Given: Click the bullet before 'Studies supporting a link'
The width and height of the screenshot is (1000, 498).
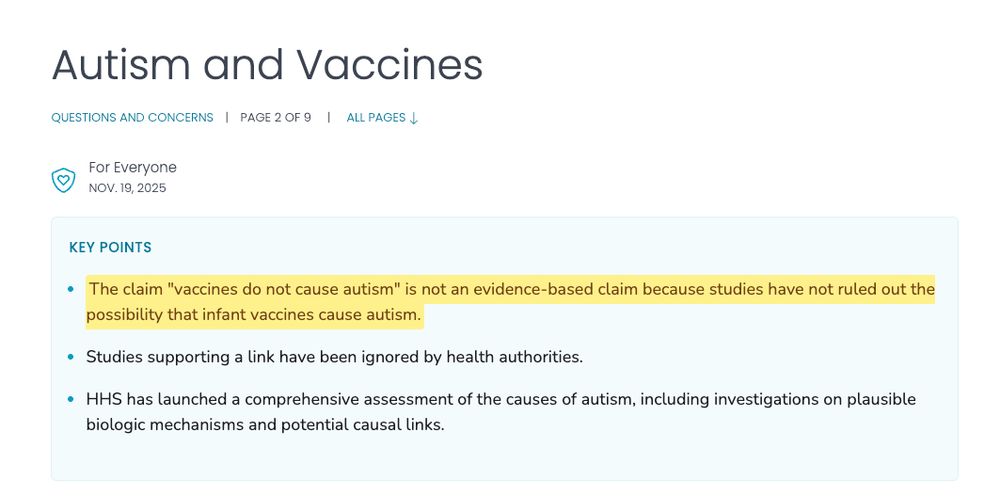Looking at the screenshot, I should (71, 357).
